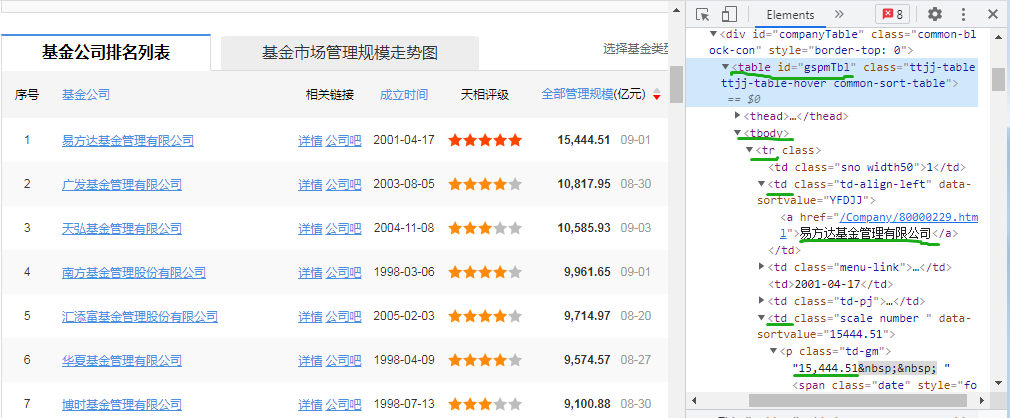Sort table by 基金公司 header
Viewport: 1010px width, 418px height.
pos(86,95)
